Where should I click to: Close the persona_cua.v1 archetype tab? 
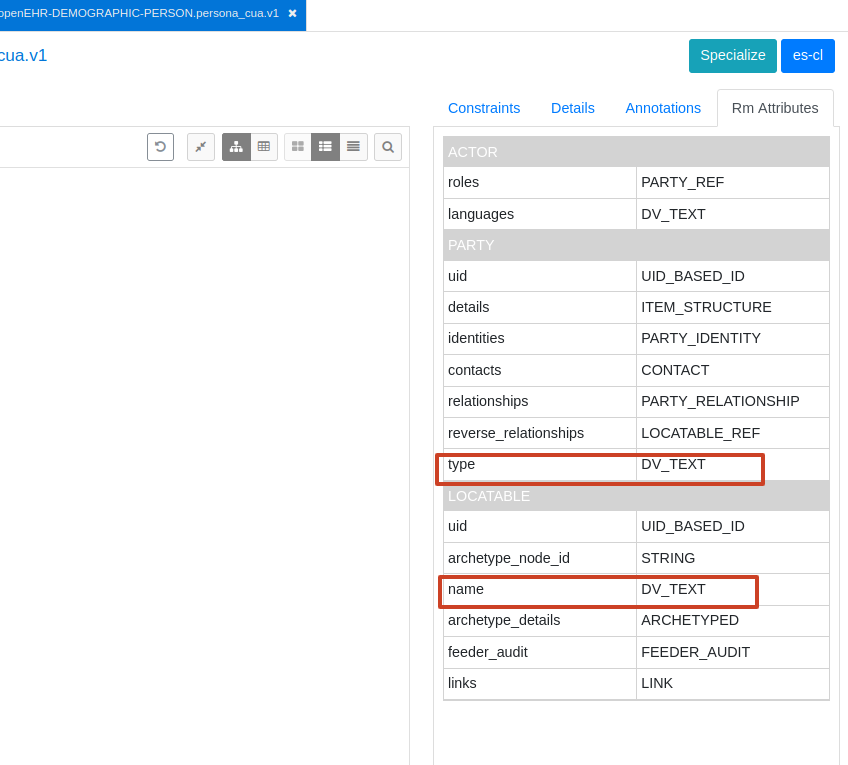coord(292,14)
